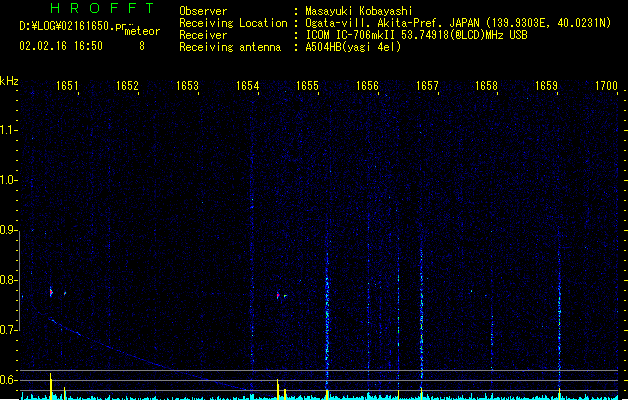Click the kHz axis unit label

(9, 81)
